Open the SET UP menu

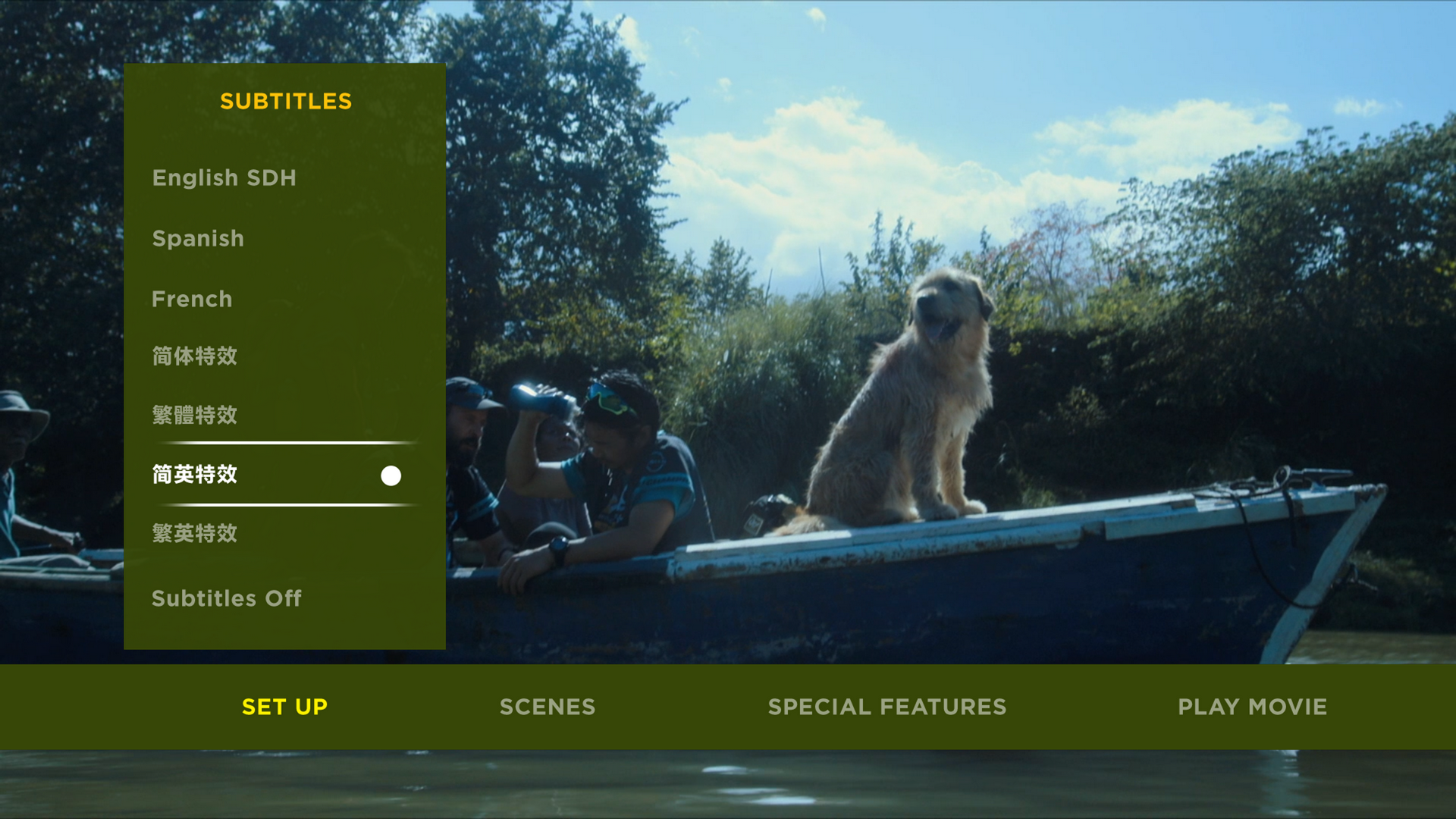coord(284,707)
